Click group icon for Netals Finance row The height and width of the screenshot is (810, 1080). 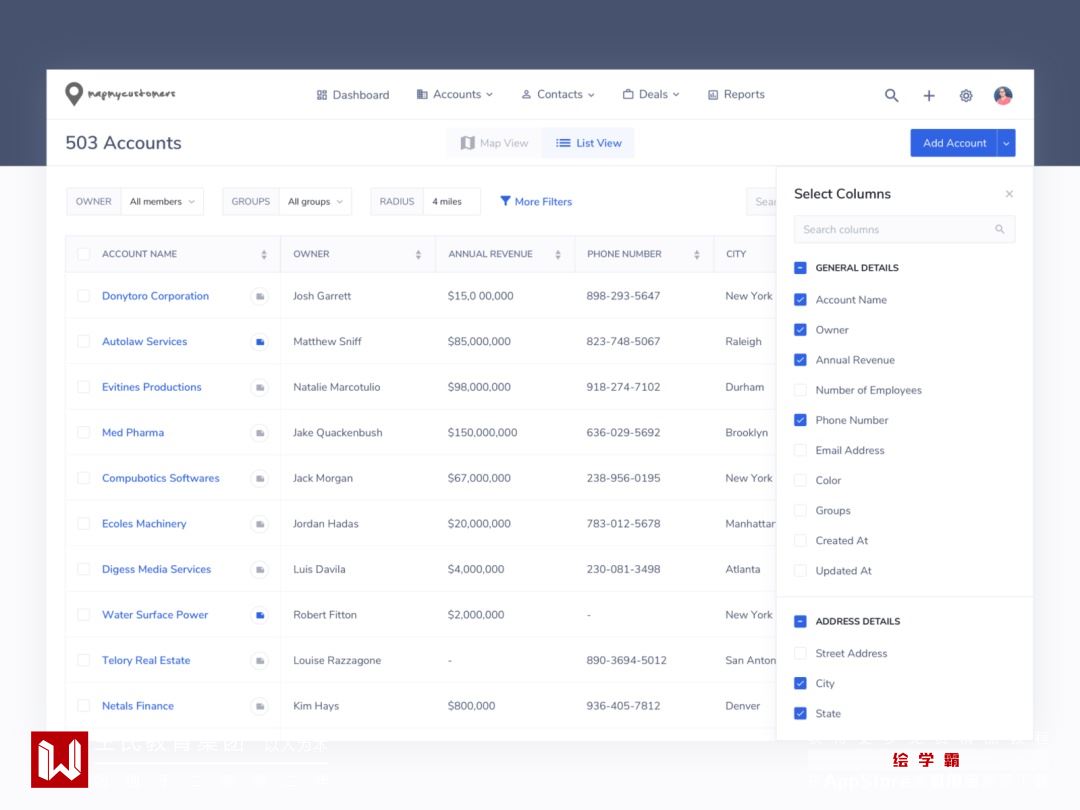pos(260,706)
